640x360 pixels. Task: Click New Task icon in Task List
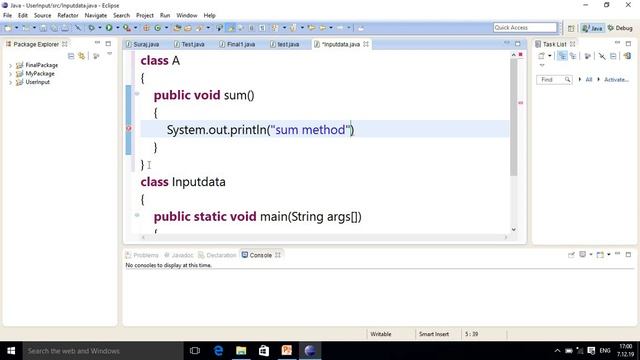[x=541, y=56]
